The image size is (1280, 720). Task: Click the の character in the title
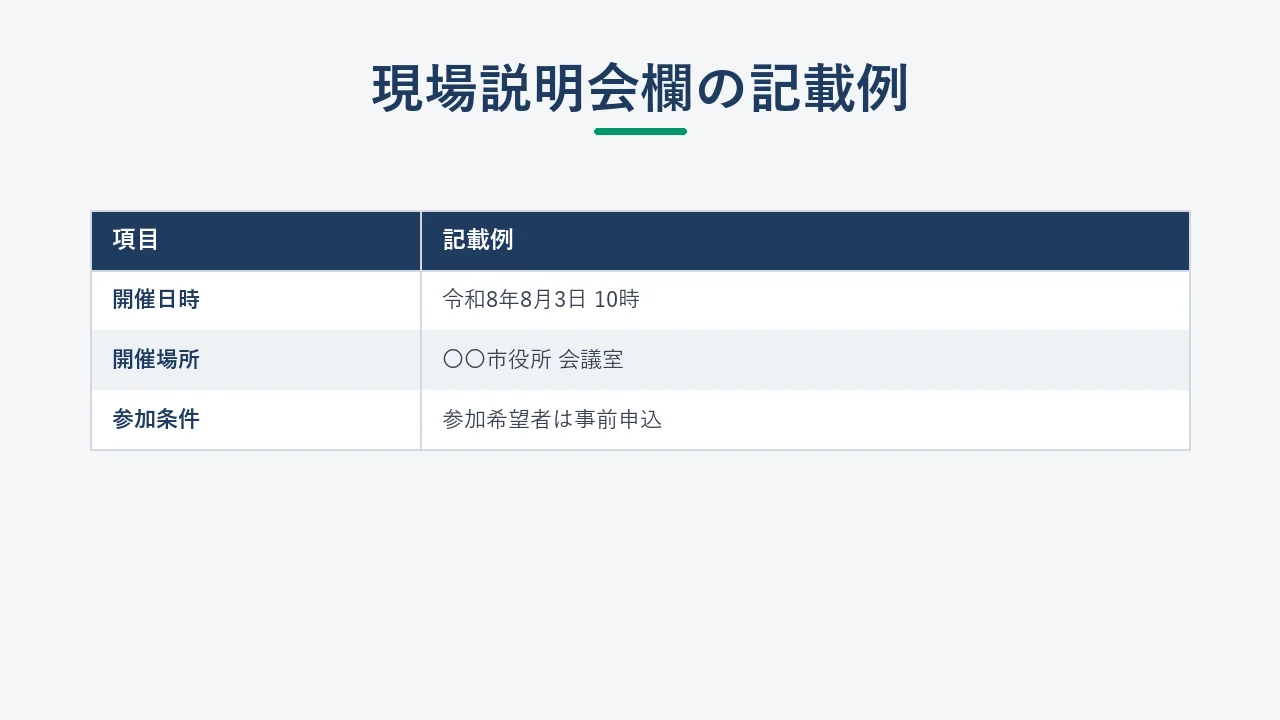(x=721, y=89)
